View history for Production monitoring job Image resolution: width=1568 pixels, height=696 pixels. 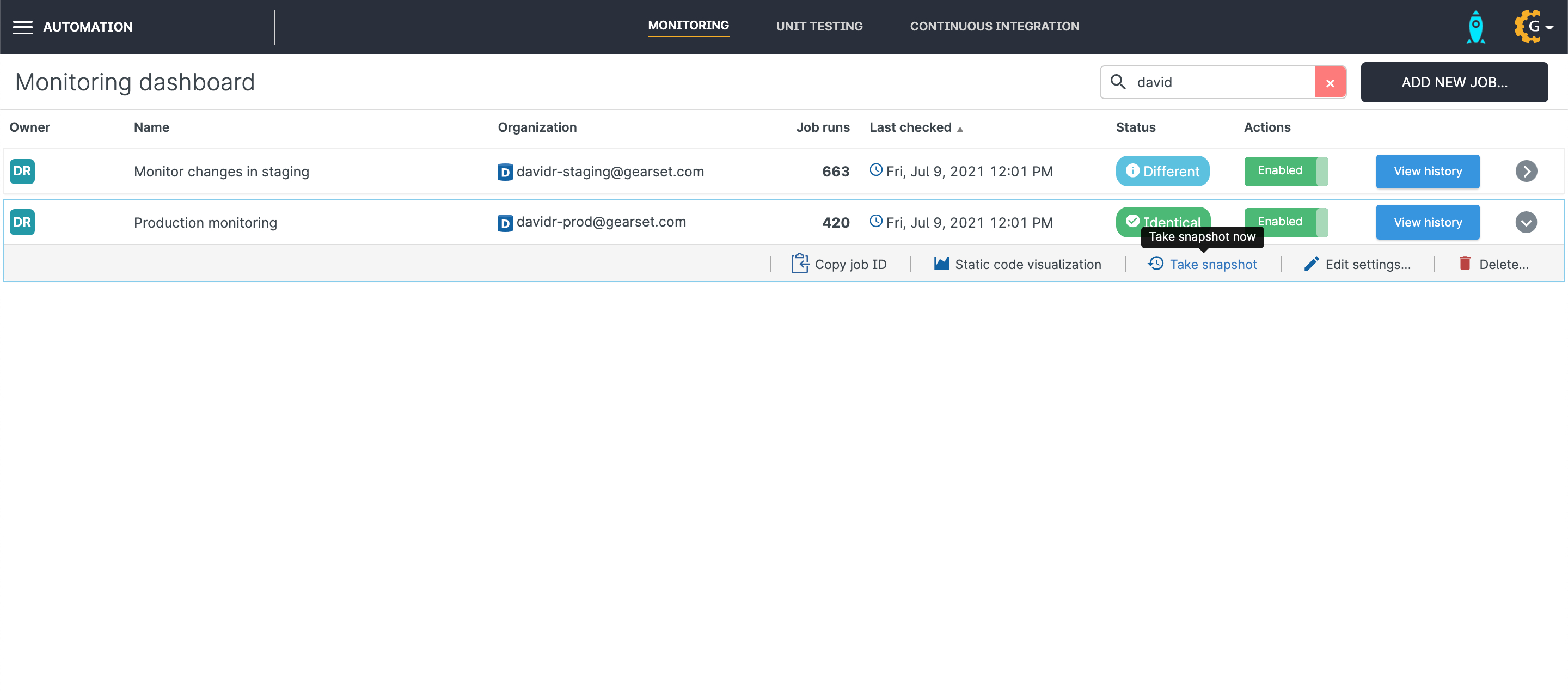point(1427,222)
